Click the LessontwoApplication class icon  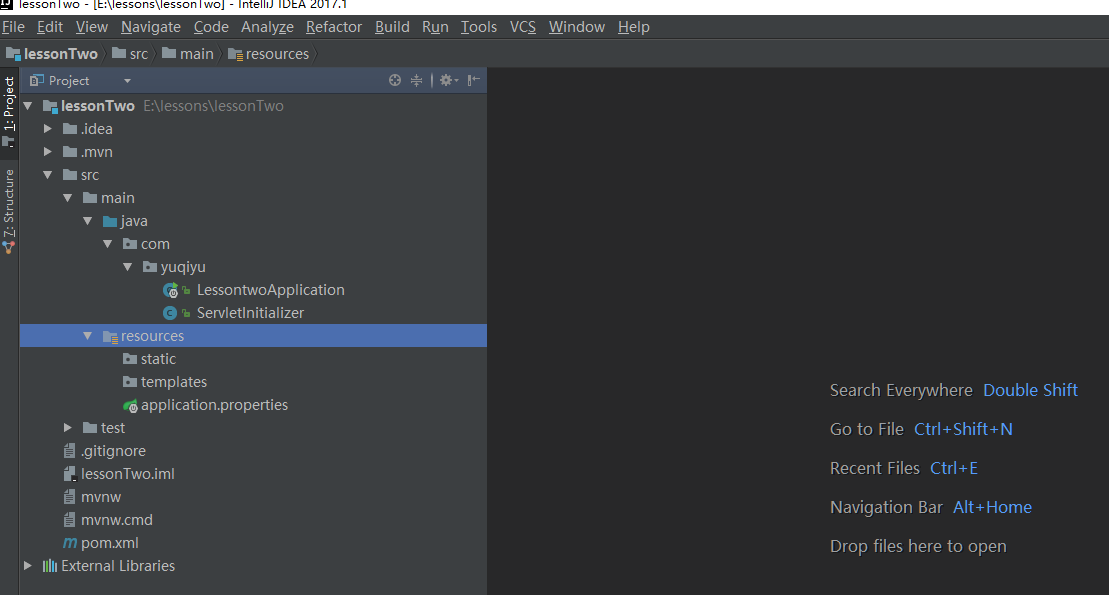[x=170, y=290]
